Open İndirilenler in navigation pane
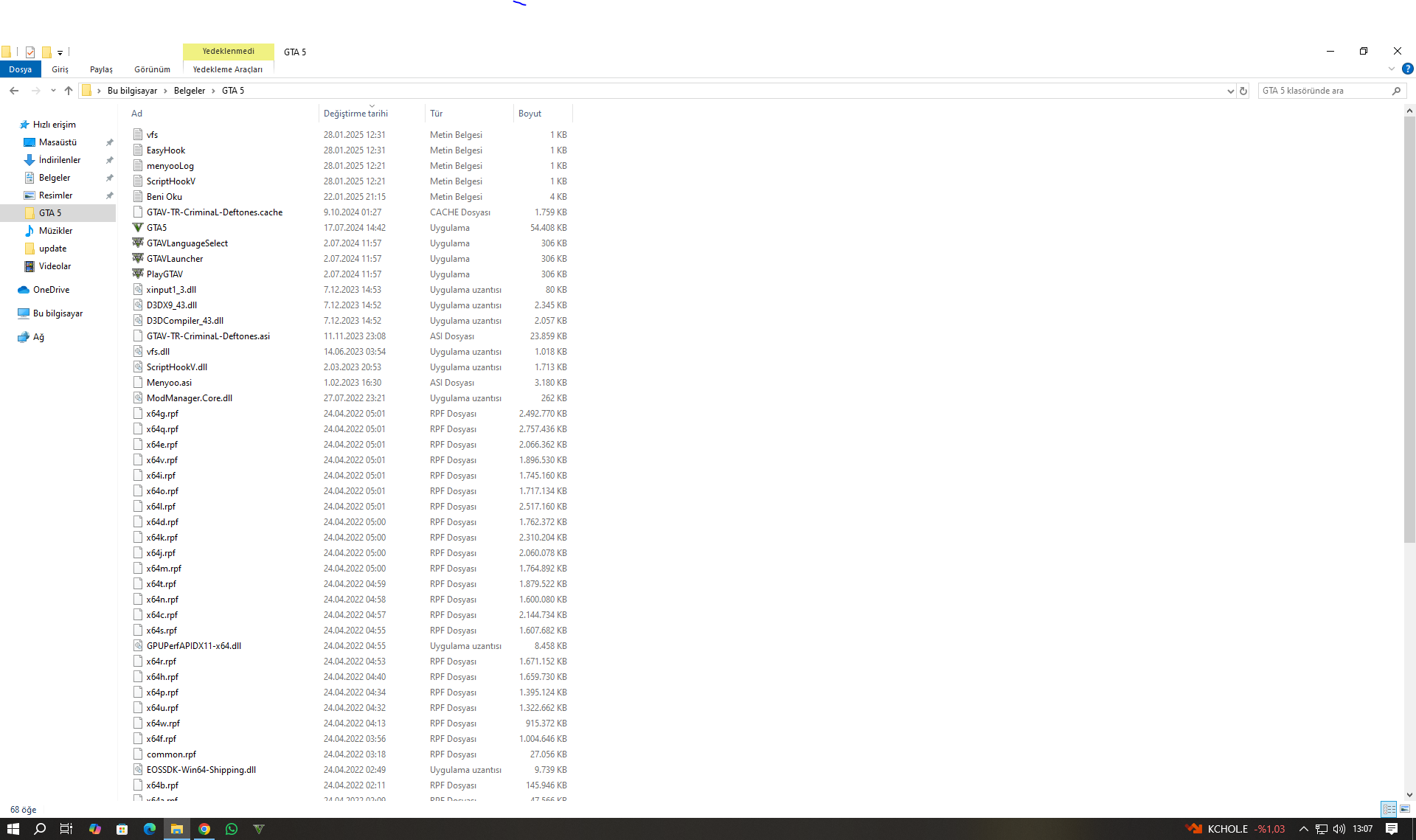The image size is (1416, 840). point(60,160)
